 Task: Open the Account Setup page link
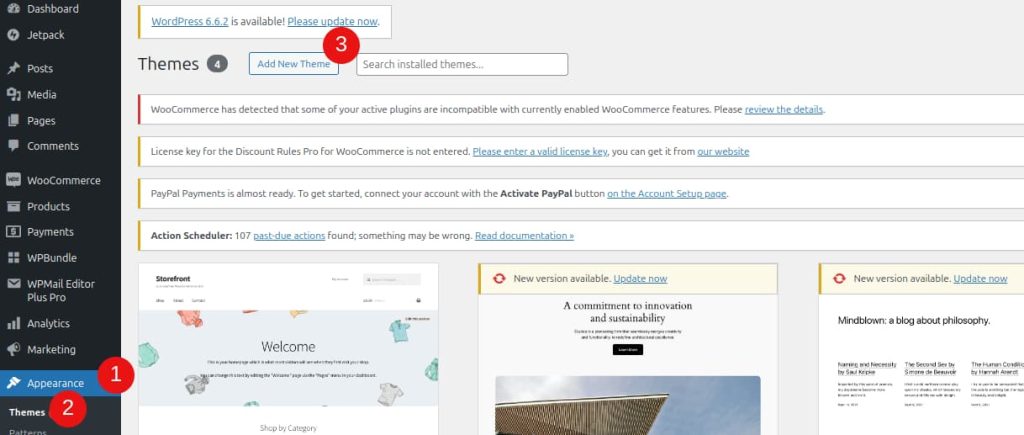[x=667, y=193]
